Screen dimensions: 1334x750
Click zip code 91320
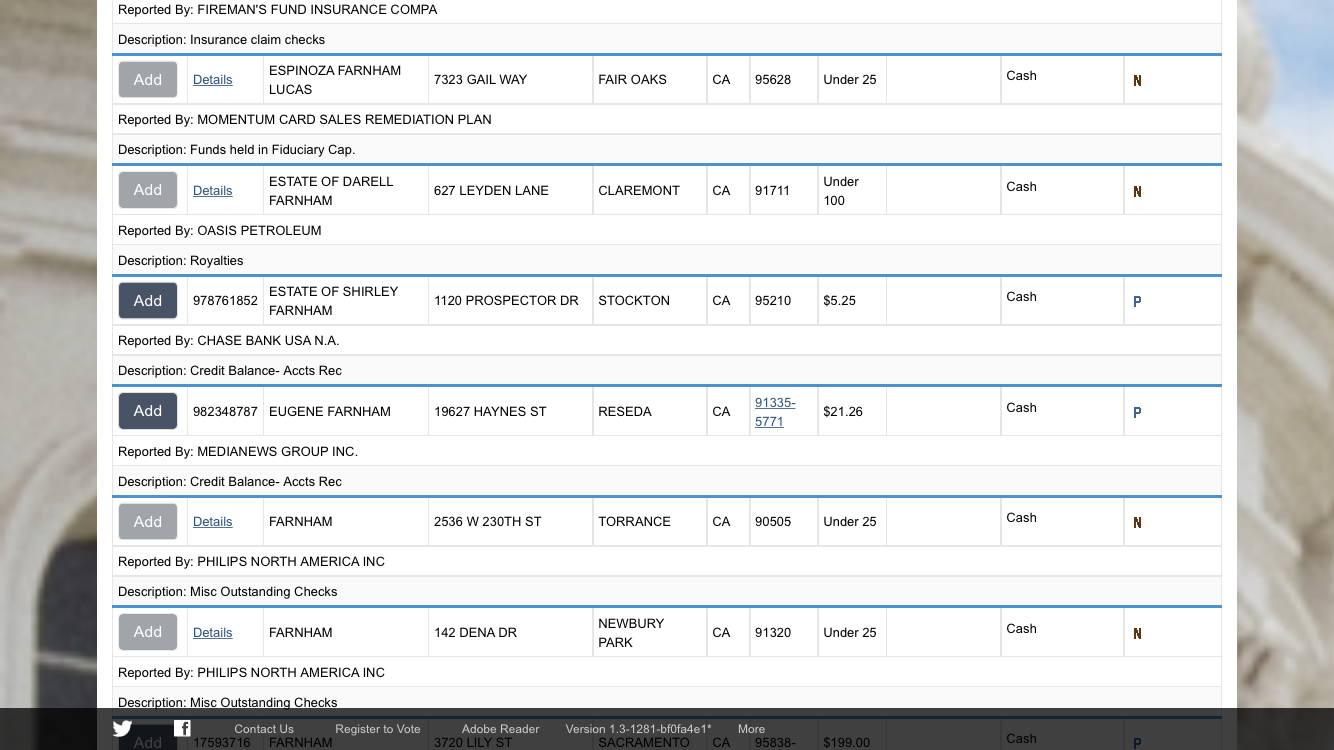[773, 632]
